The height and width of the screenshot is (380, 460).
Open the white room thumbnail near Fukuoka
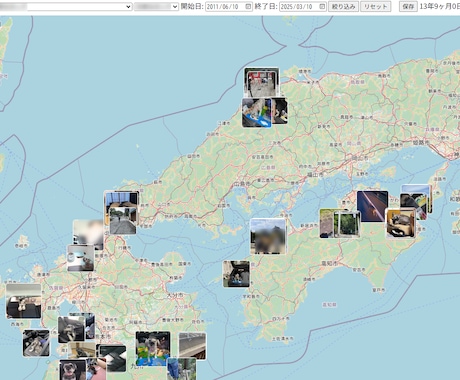[x=80, y=258]
